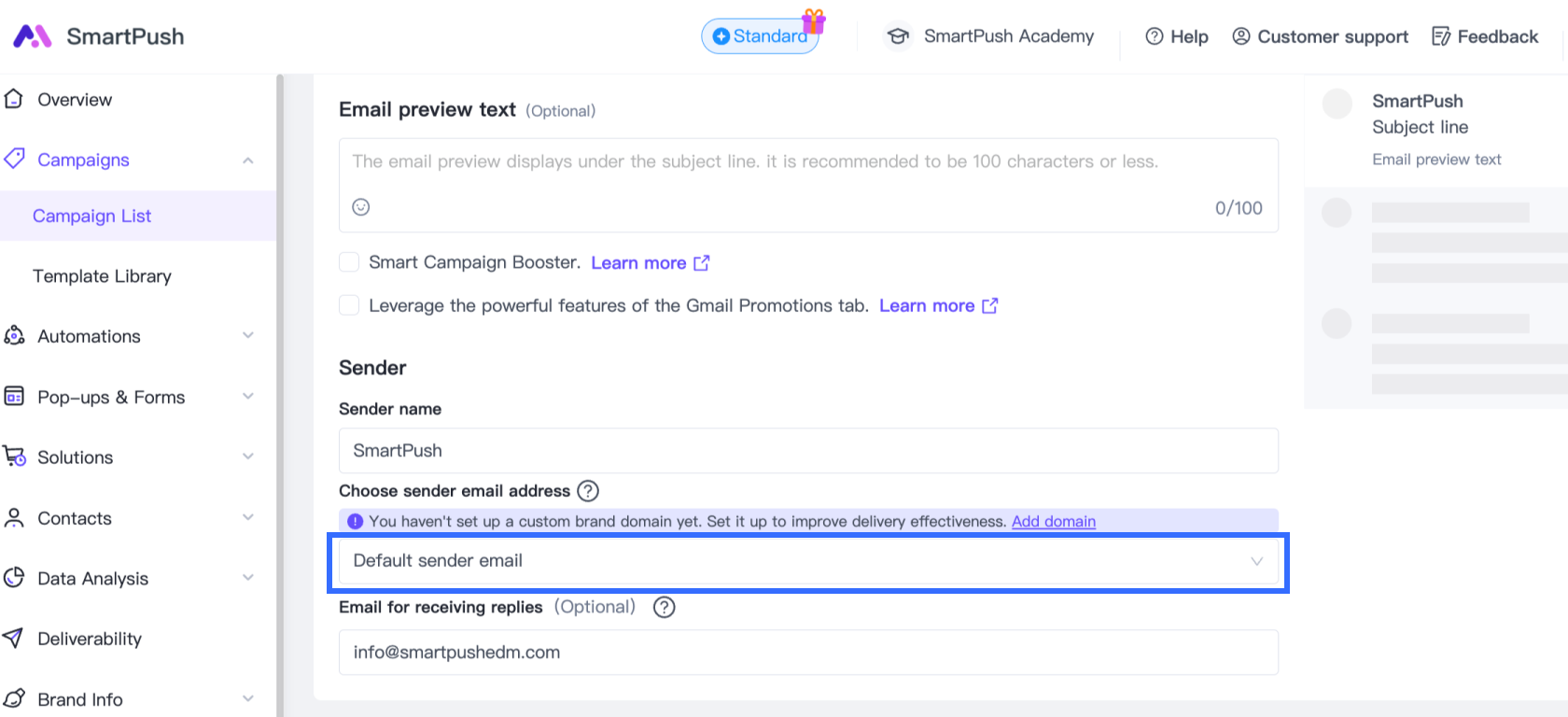
Task: Click the Add domain link
Action: click(x=1054, y=522)
